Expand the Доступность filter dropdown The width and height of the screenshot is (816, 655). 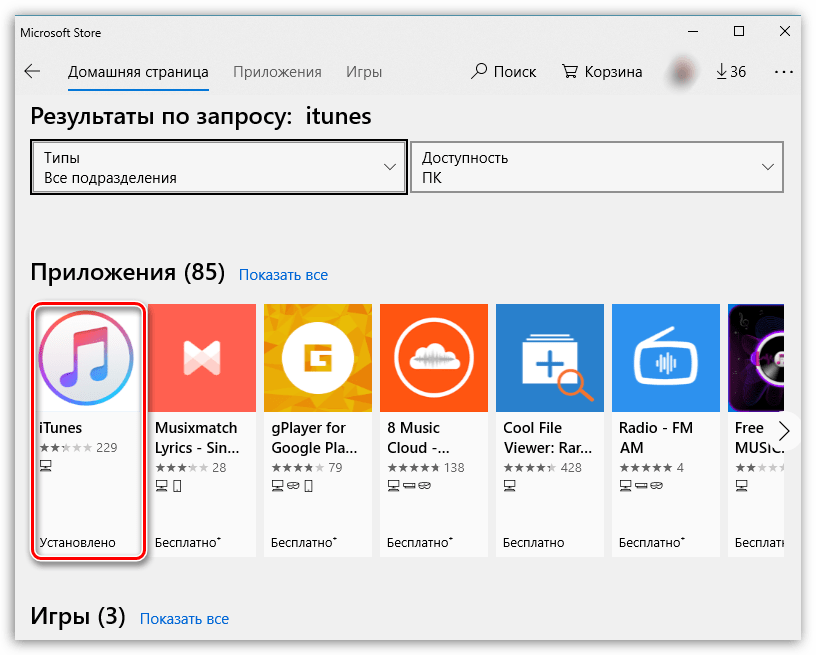[597, 167]
